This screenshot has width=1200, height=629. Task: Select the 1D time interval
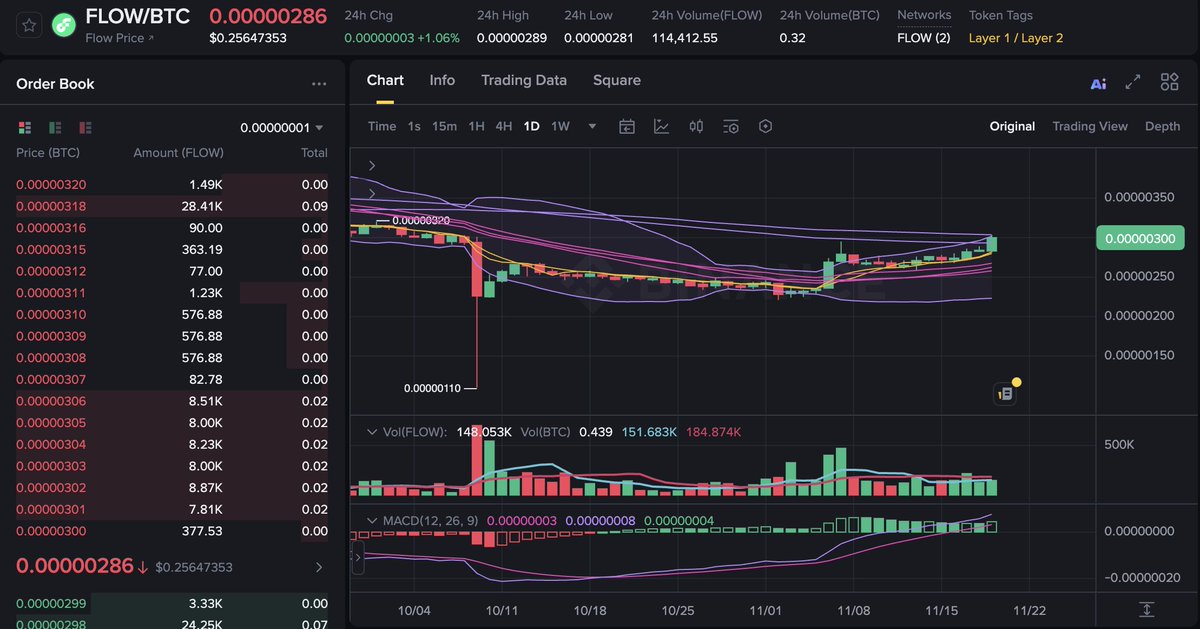[x=532, y=126]
